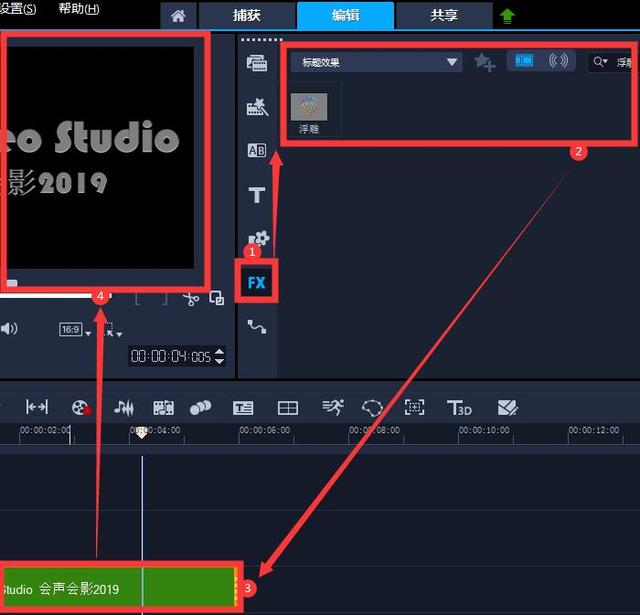
Task: Click the timeline playhead marker
Action: pos(141,433)
